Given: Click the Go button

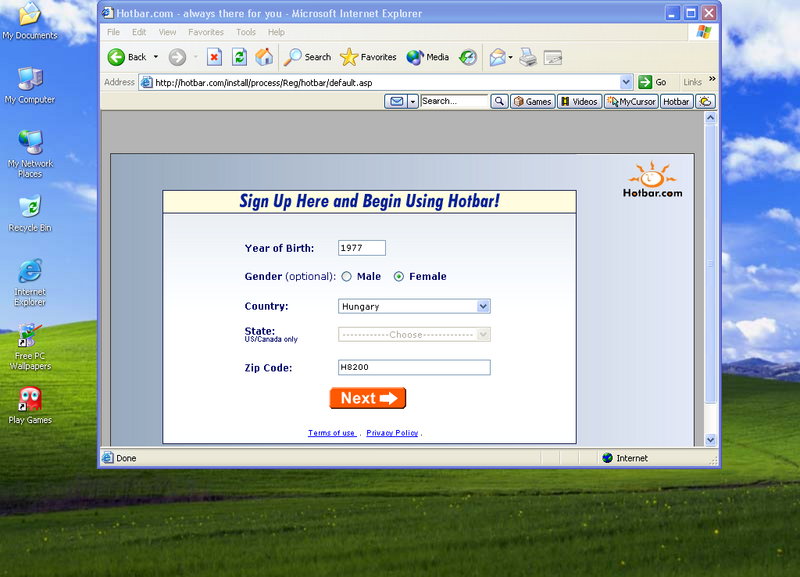Looking at the screenshot, I should [x=653, y=82].
